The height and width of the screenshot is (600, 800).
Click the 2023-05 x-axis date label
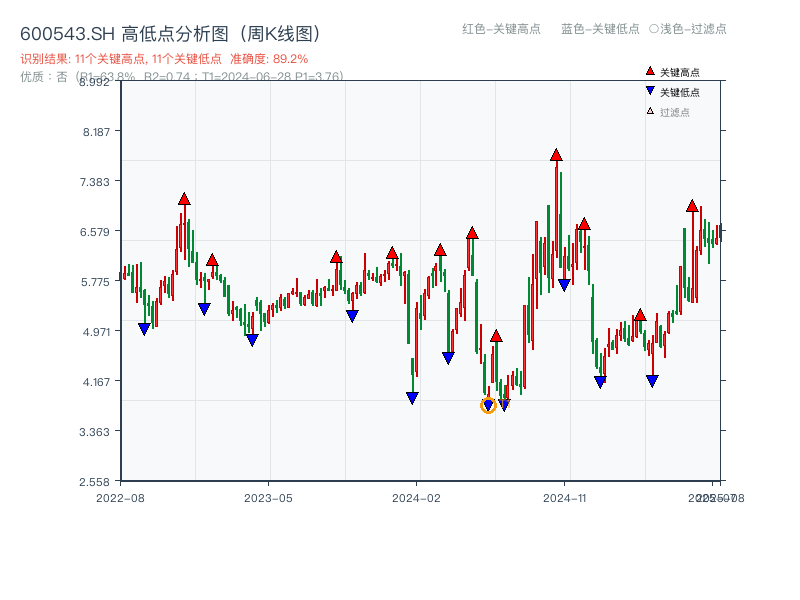tap(268, 498)
